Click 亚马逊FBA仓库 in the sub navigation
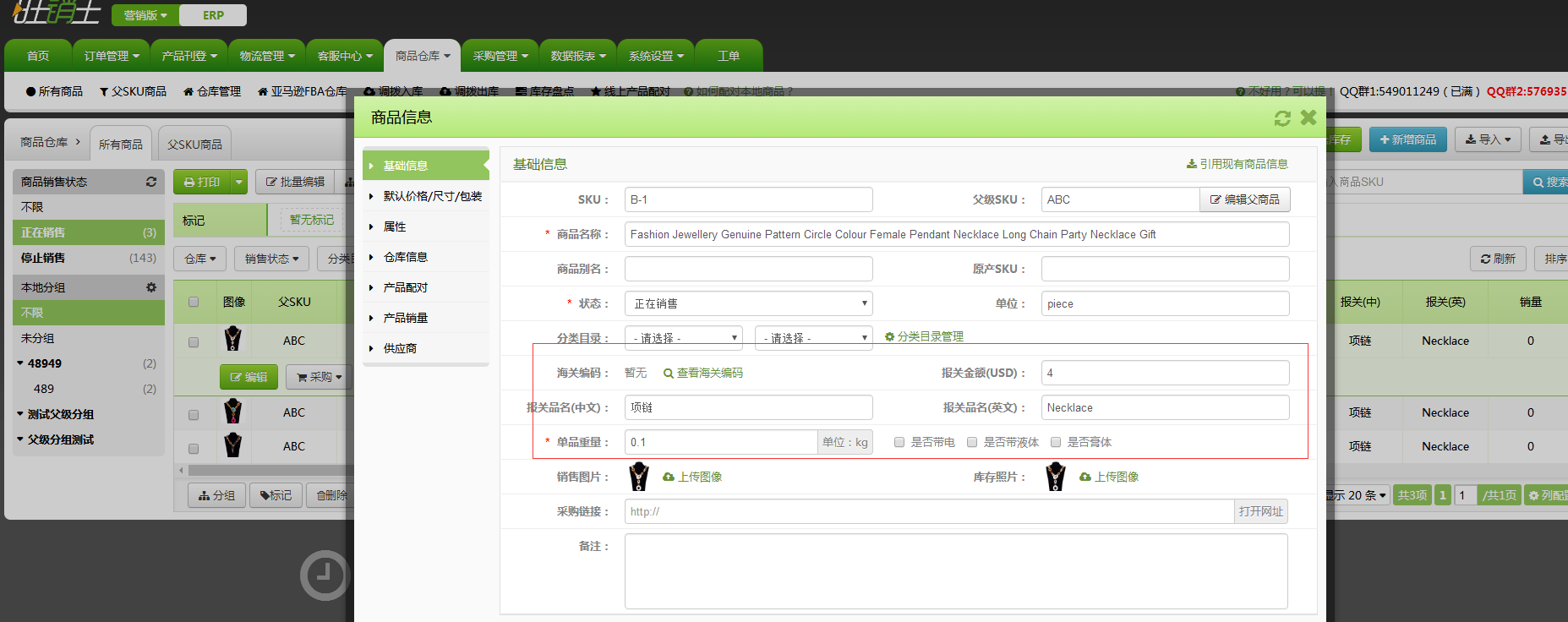The height and width of the screenshot is (622, 1568). 302,91
